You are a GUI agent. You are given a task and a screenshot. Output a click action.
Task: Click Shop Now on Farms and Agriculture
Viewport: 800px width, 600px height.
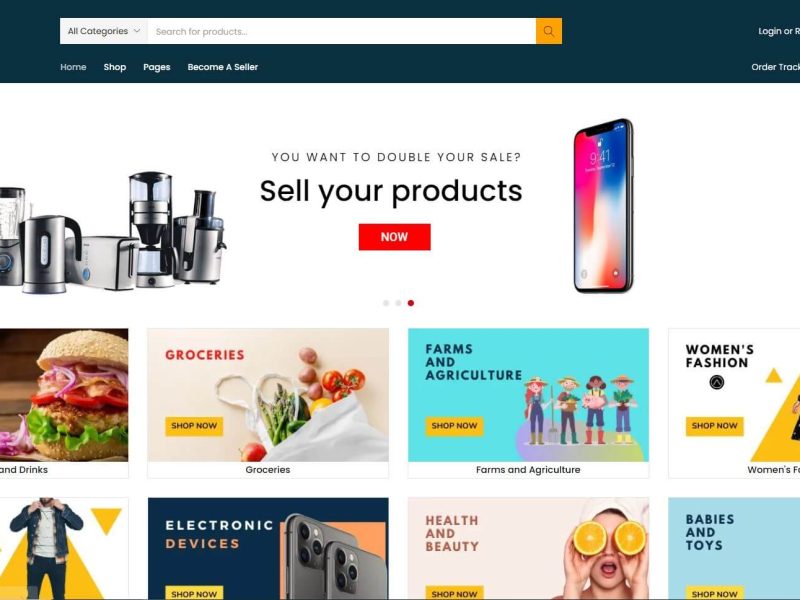click(x=454, y=426)
